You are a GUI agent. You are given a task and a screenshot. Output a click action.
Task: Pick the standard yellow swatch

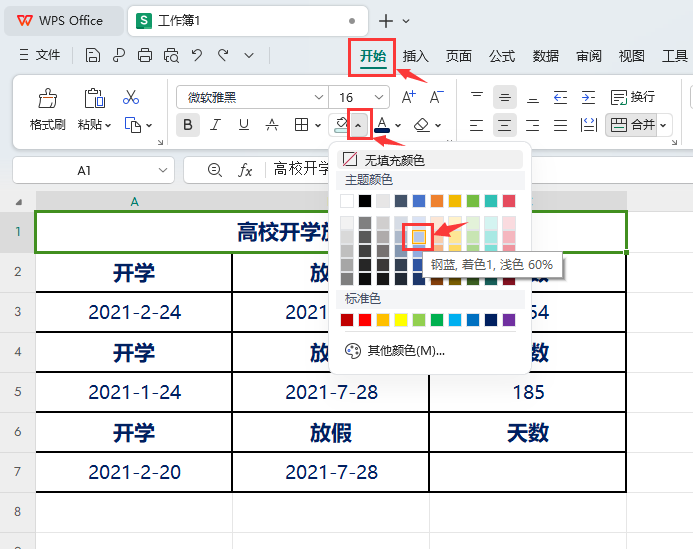pyautogui.click(x=401, y=320)
